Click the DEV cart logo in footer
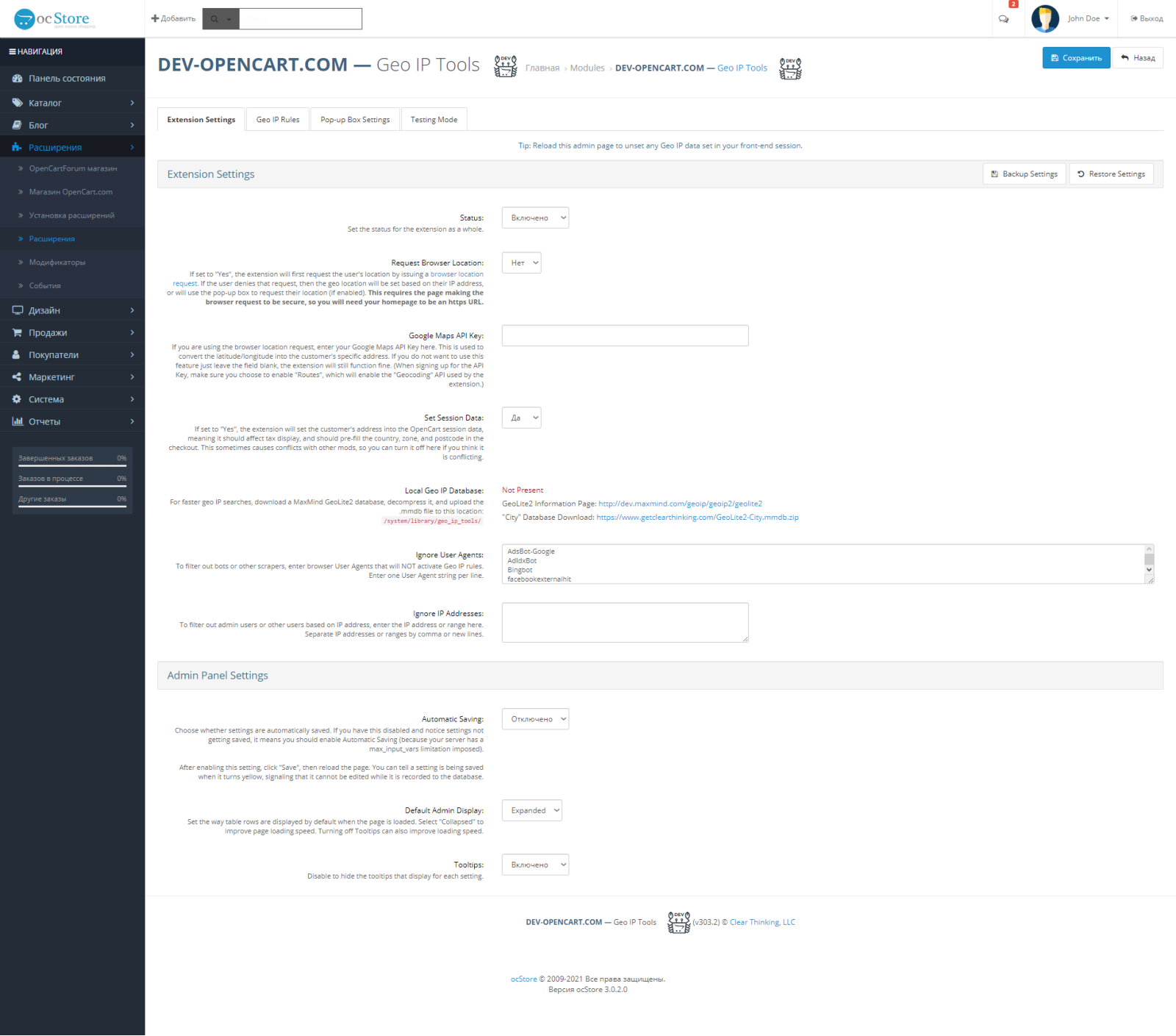 coord(678,922)
